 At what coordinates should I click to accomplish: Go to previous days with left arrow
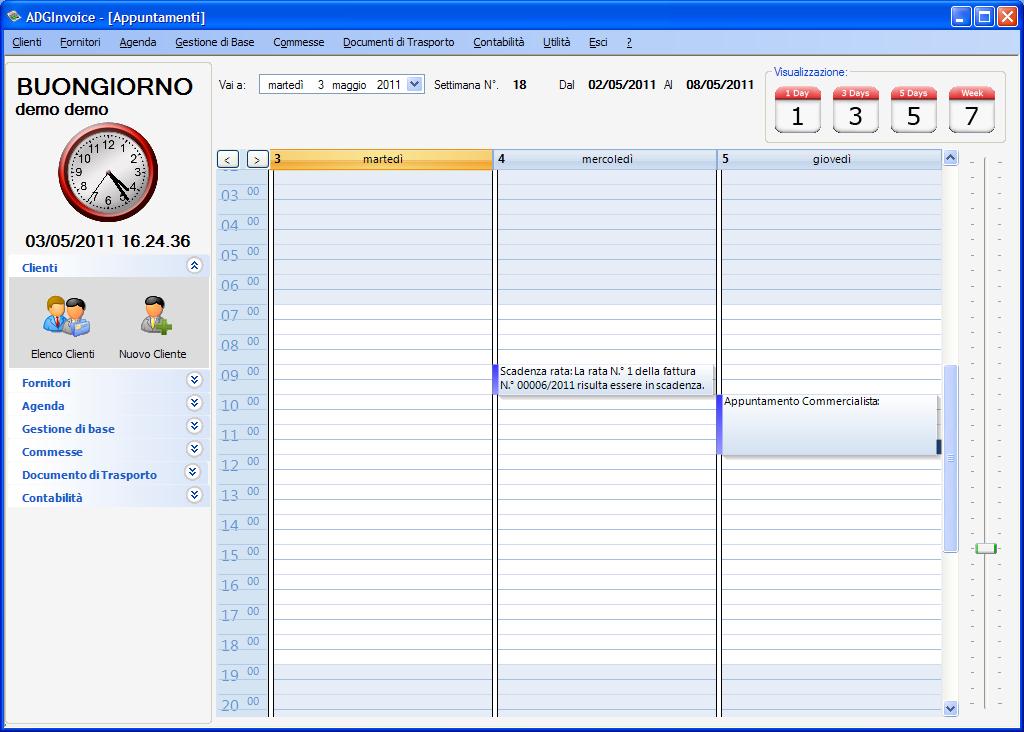point(228,159)
